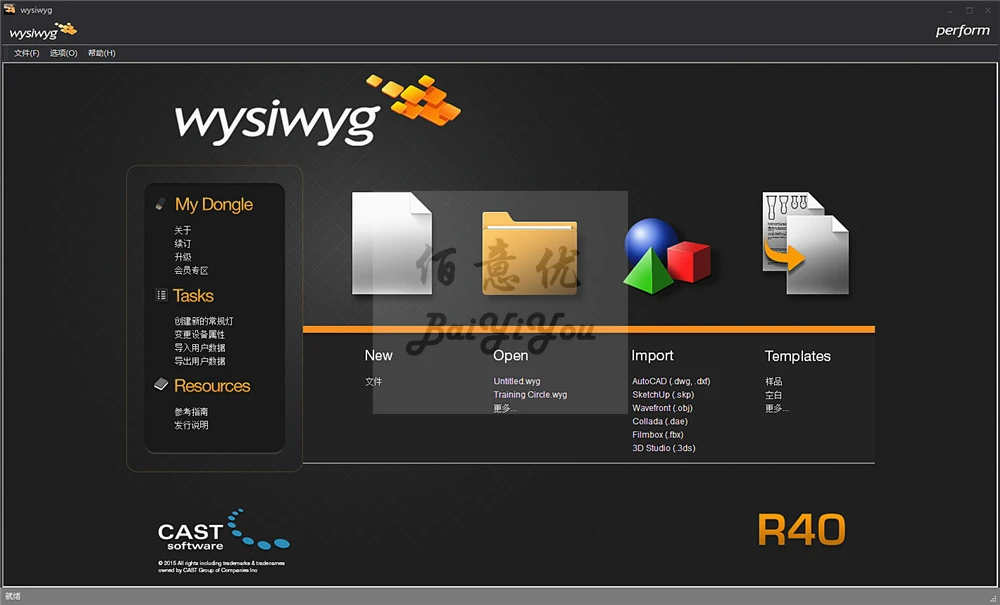Viewport: 1000px width, 605px height.
Task: Click the Resources book icon
Action: coord(161,384)
